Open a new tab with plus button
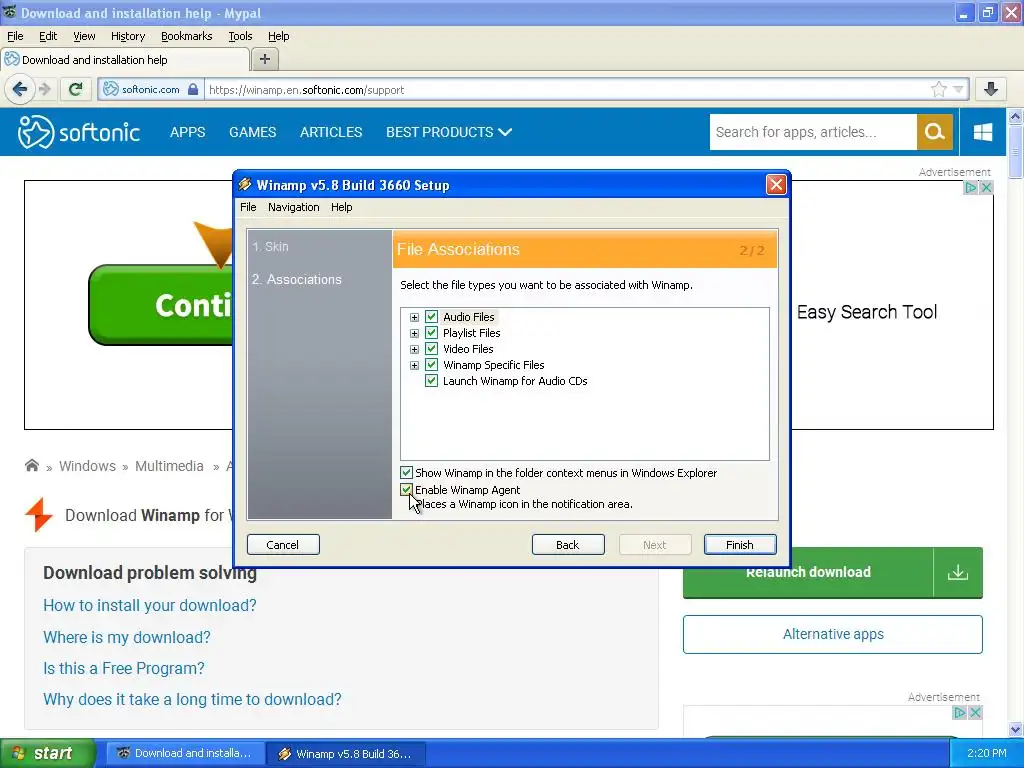Viewport: 1024px width, 768px height. point(264,59)
